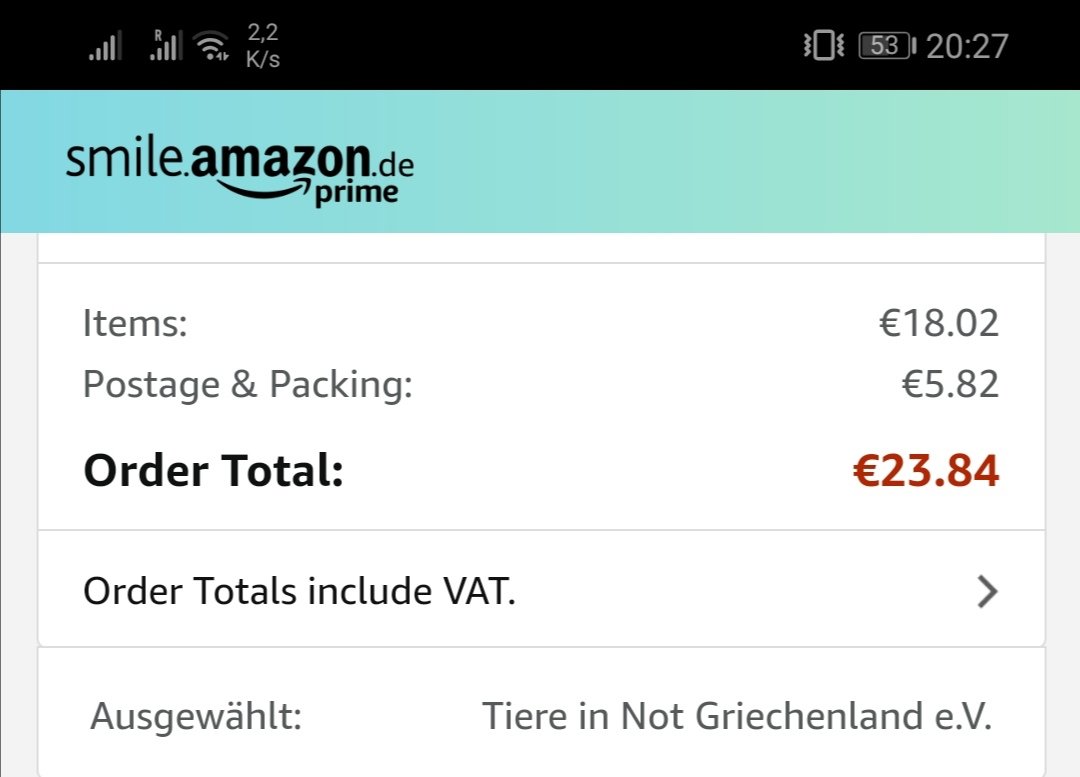Tap the Ausgewählt label
The height and width of the screenshot is (777, 1080).
tap(196, 716)
